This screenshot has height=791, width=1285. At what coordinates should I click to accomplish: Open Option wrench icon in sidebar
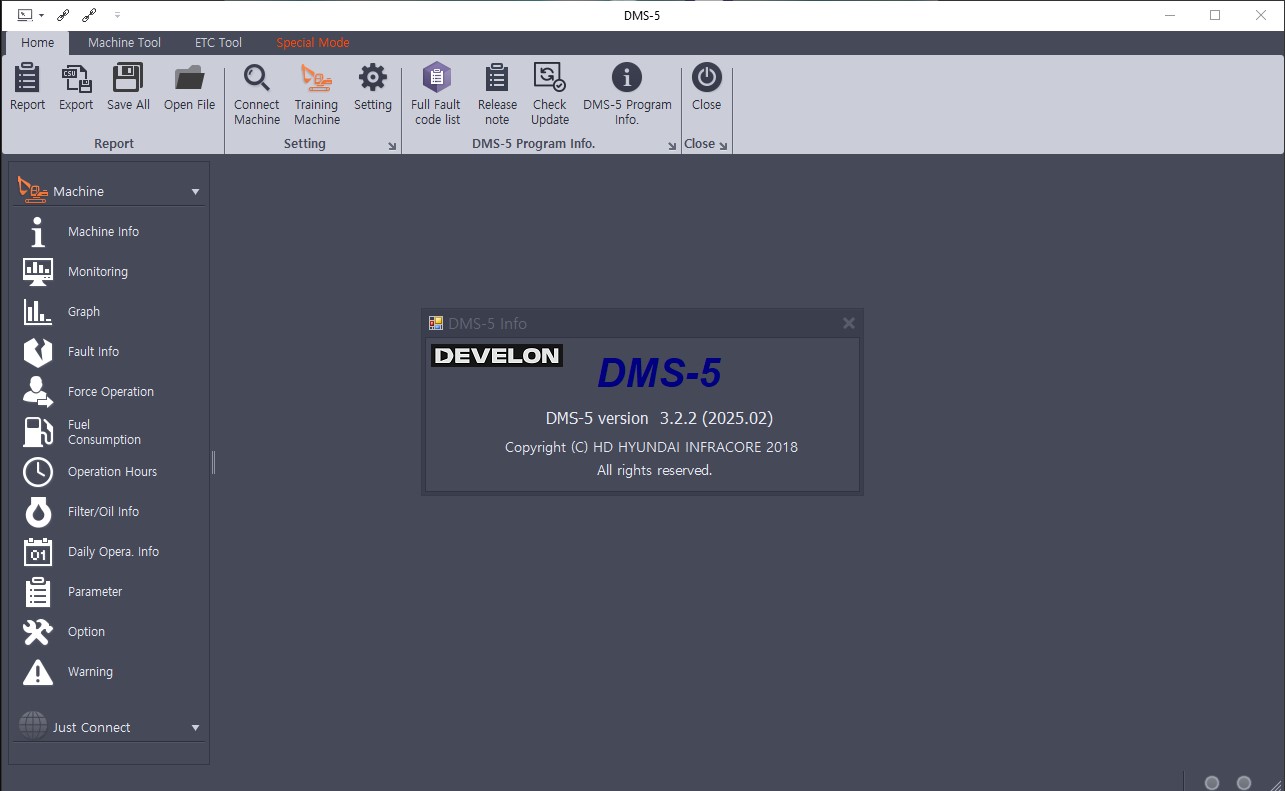[x=37, y=632]
